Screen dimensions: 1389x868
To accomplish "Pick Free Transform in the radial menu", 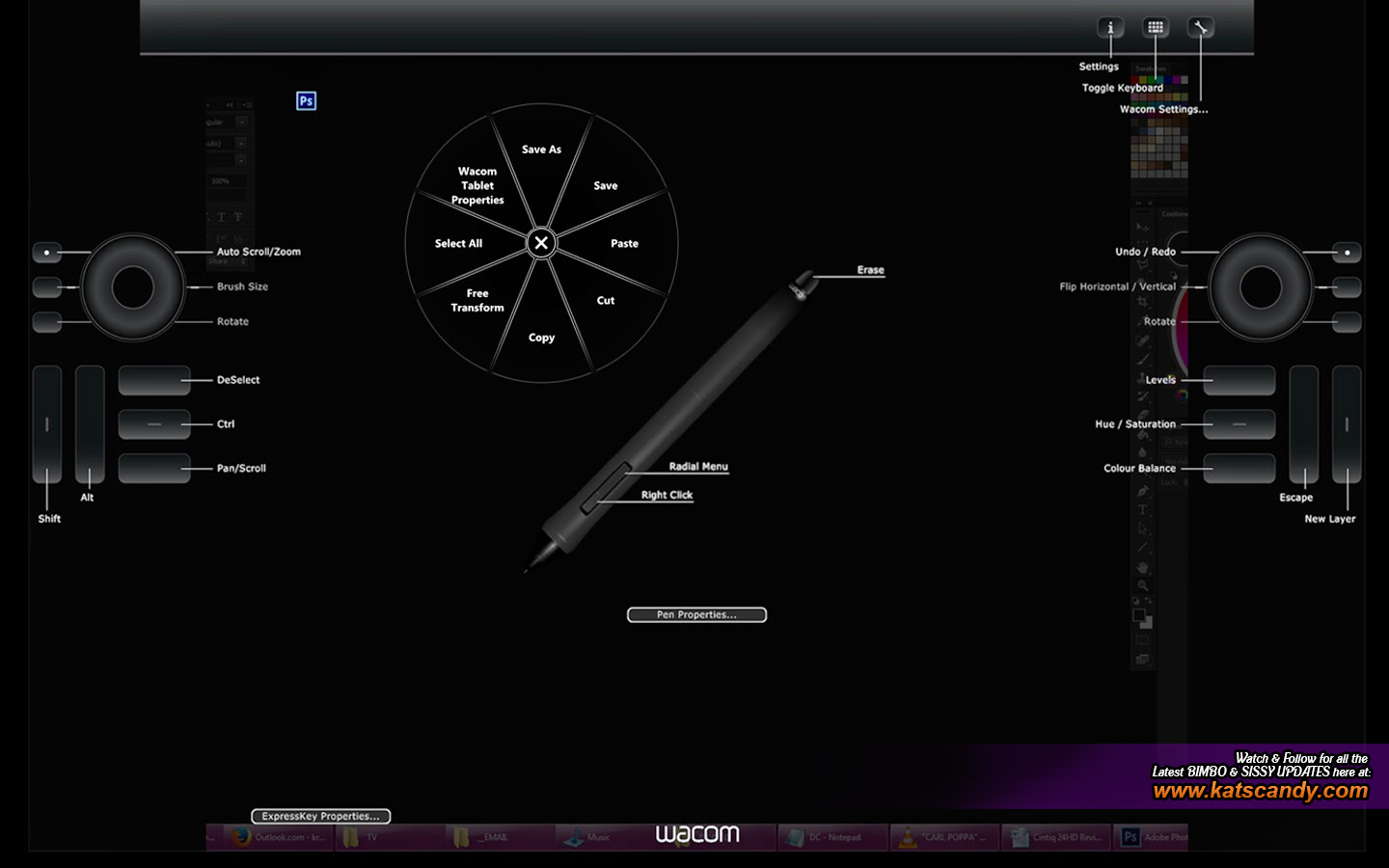I will pyautogui.click(x=477, y=300).
